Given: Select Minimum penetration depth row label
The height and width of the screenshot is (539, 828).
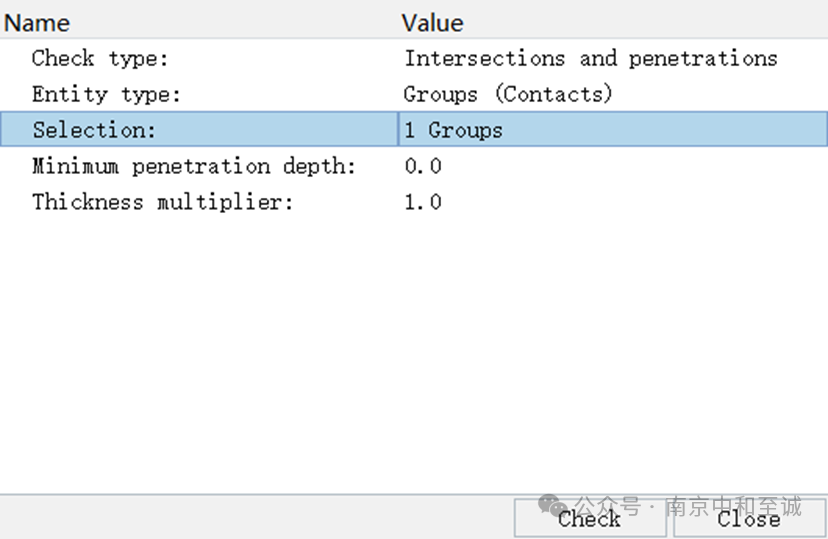Looking at the screenshot, I should click(x=194, y=166).
